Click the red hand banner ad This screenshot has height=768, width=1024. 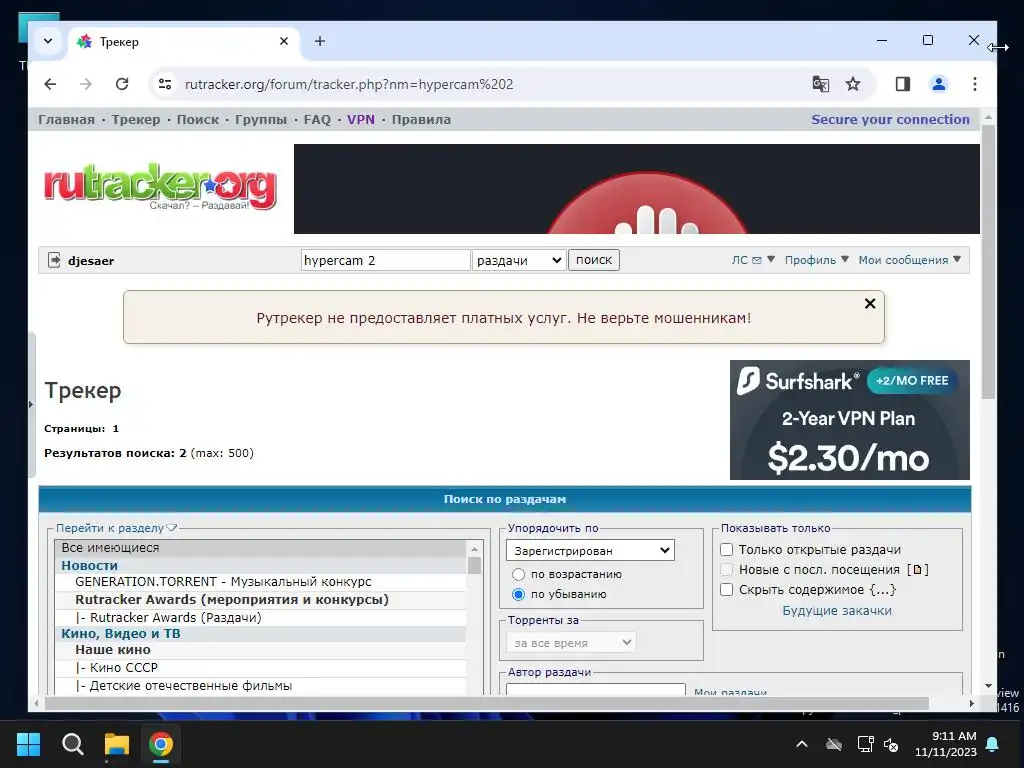point(637,189)
